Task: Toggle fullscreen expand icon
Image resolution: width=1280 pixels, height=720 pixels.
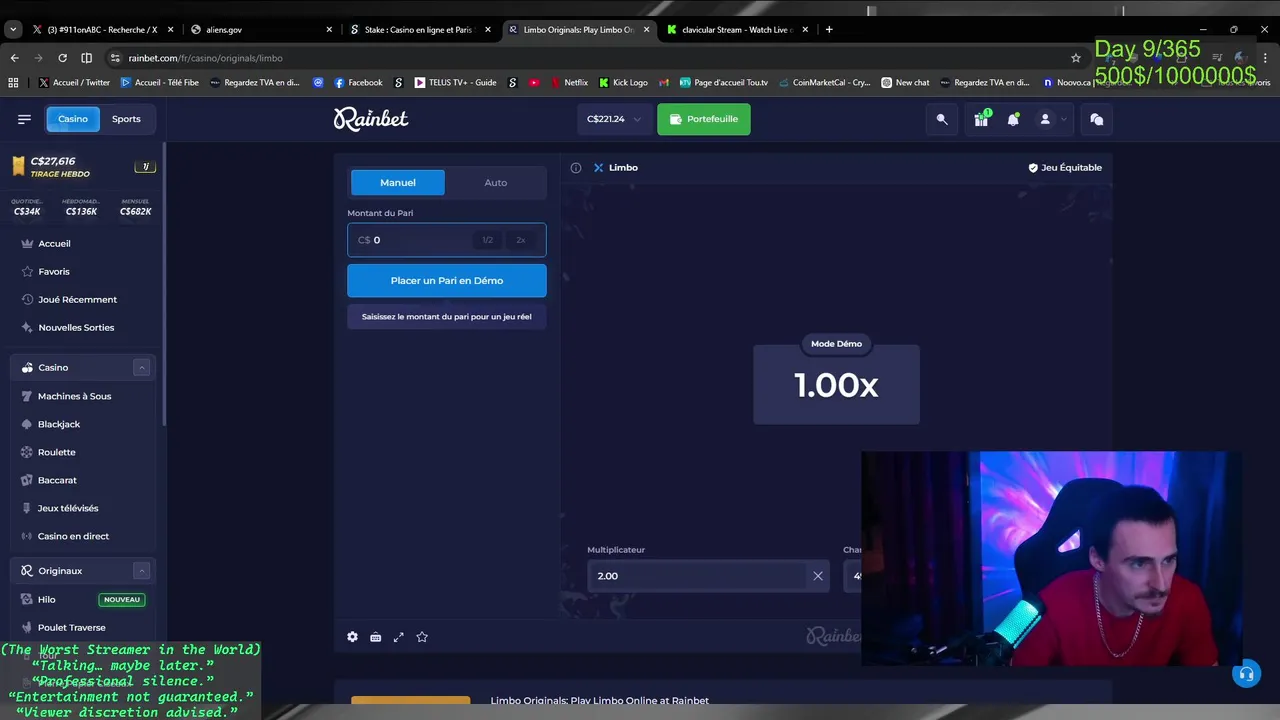Action: [x=398, y=637]
